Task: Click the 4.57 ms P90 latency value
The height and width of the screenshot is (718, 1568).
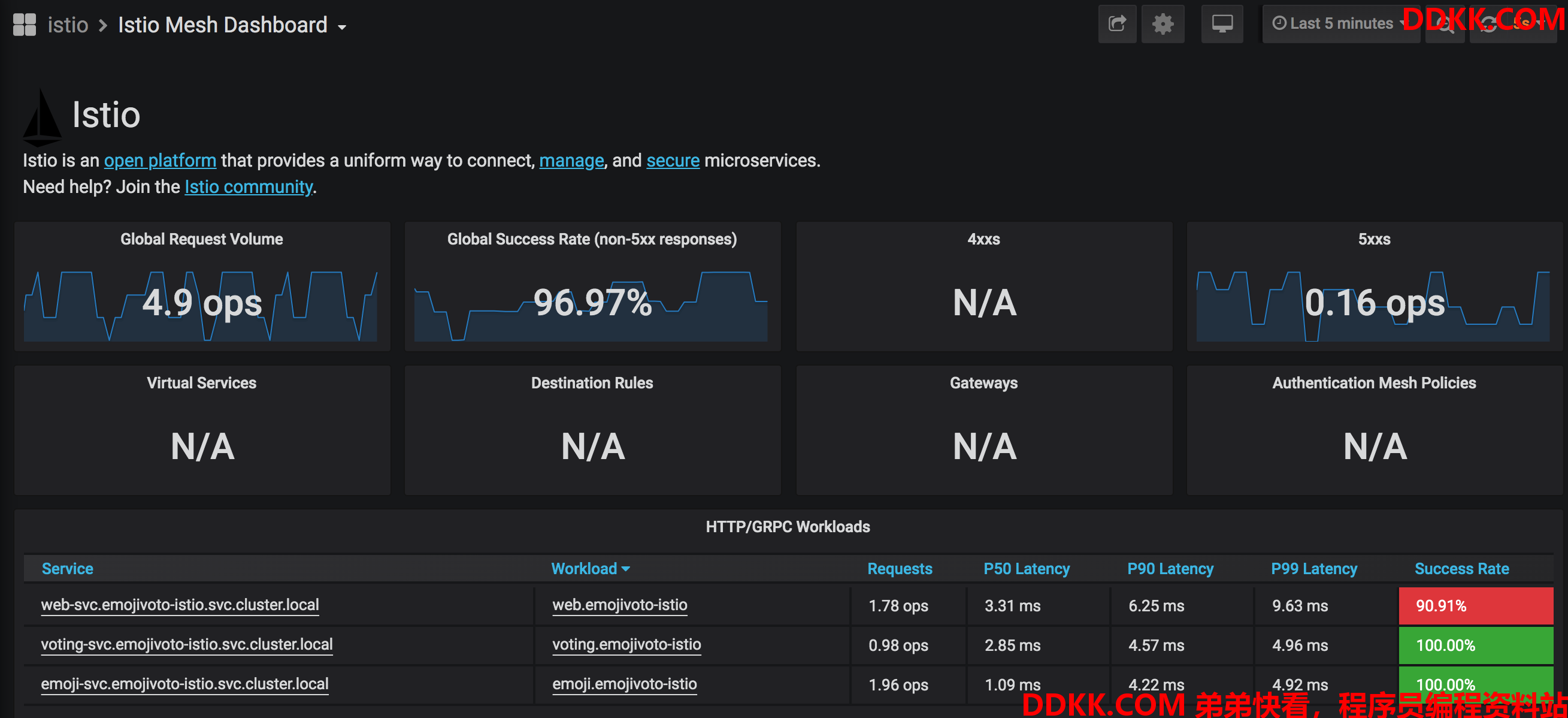Action: coord(1156,645)
